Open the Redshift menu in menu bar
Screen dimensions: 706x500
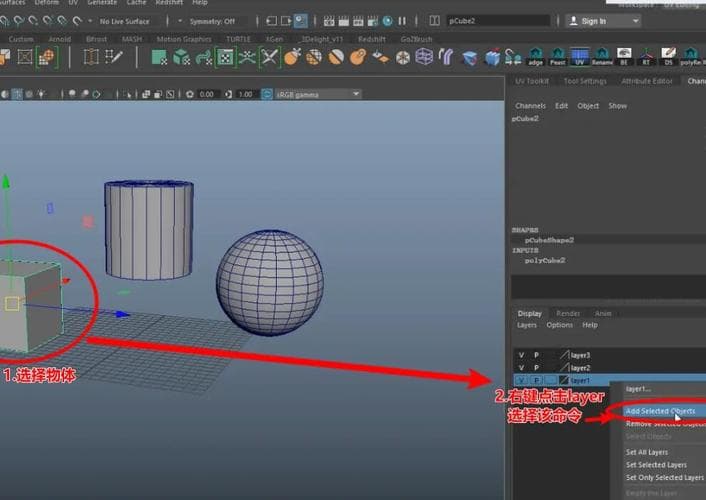169,2
